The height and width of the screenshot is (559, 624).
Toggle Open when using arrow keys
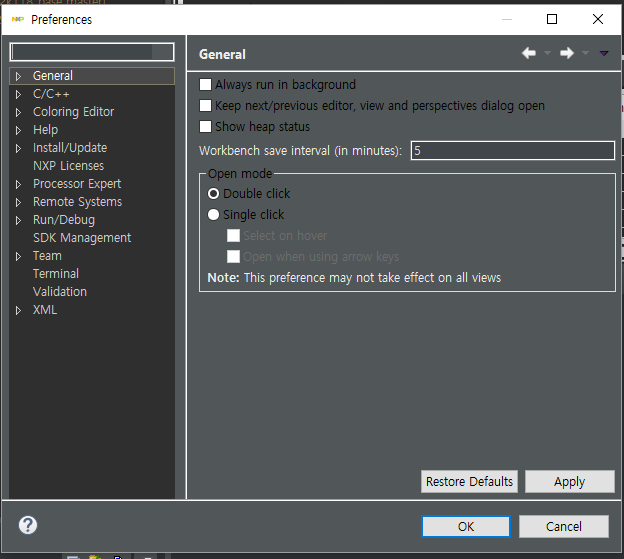[x=233, y=257]
